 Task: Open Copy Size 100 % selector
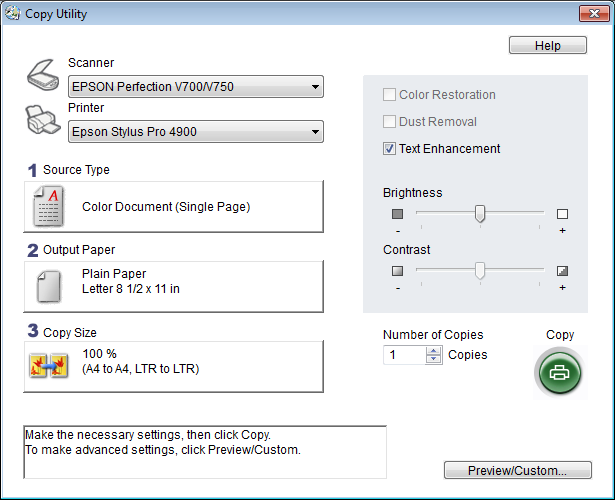pyautogui.click(x=174, y=366)
